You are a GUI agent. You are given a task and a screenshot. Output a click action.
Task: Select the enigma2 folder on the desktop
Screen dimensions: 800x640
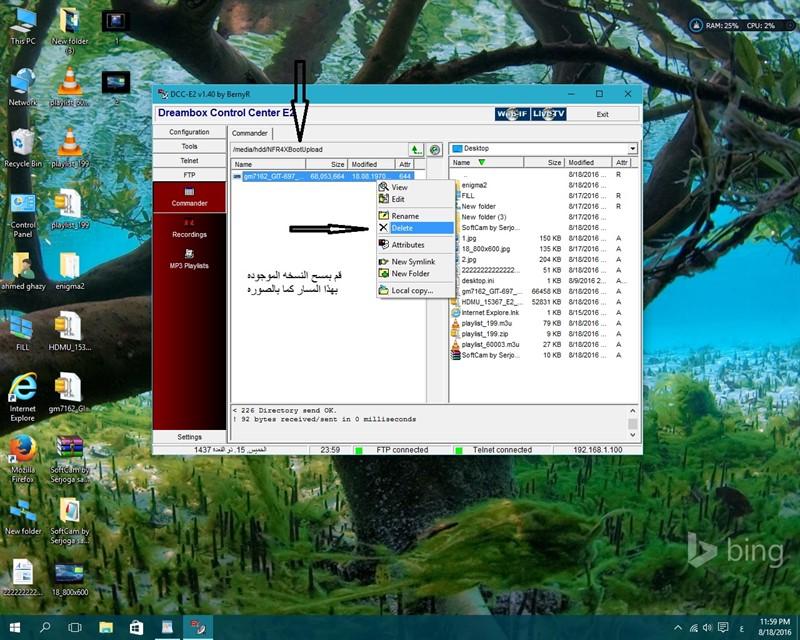click(70, 272)
